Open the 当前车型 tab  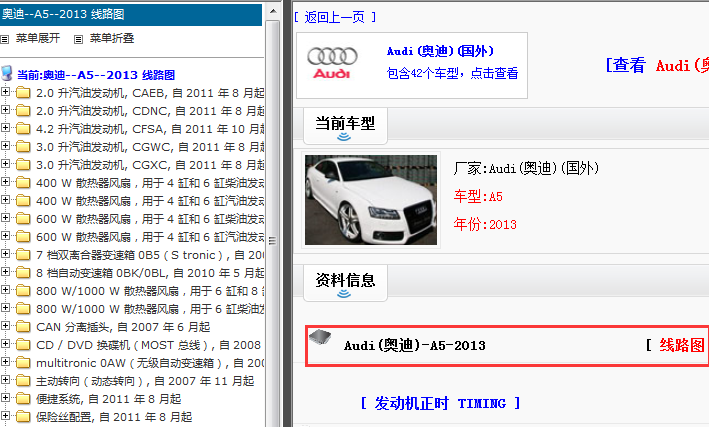[345, 126]
